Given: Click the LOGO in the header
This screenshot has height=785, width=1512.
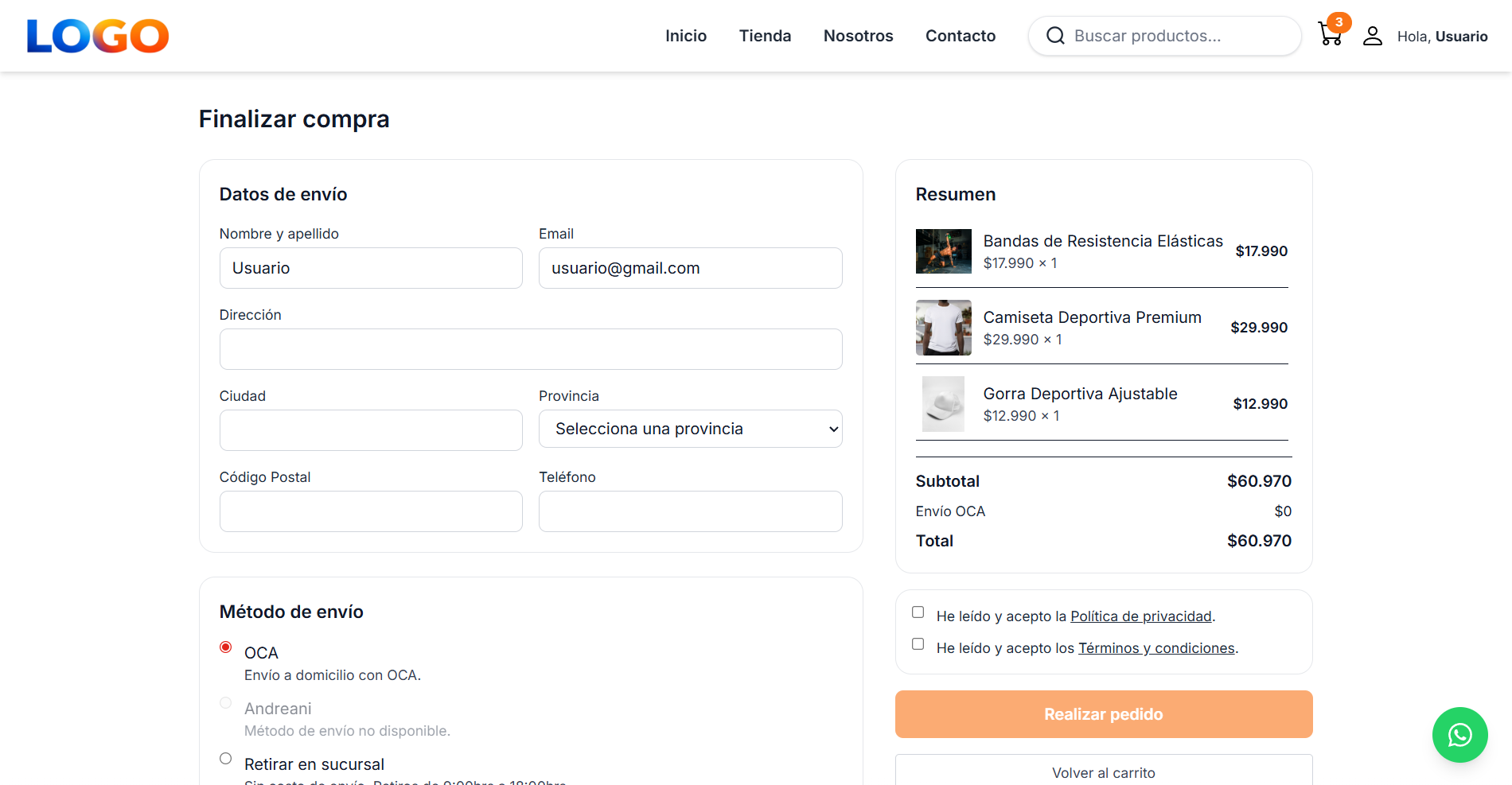Looking at the screenshot, I should 97,35.
